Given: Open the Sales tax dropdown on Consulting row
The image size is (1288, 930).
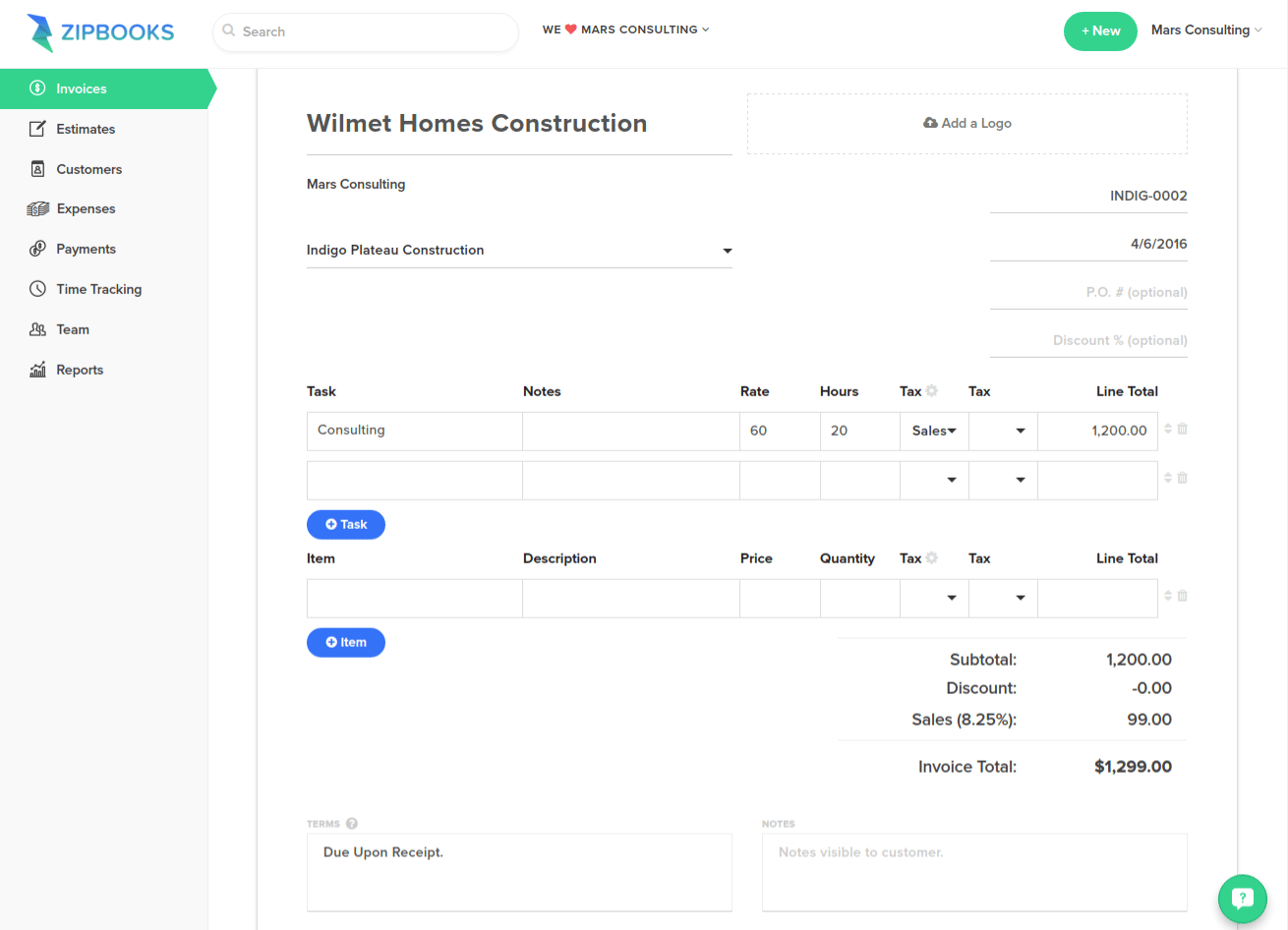Looking at the screenshot, I should tap(934, 431).
